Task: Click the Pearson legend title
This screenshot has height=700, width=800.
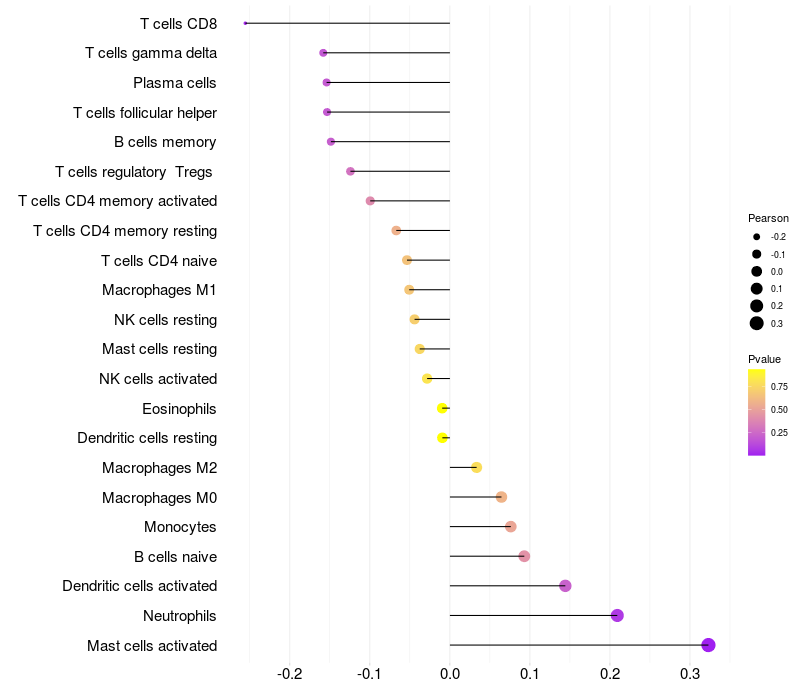Action: click(x=768, y=218)
